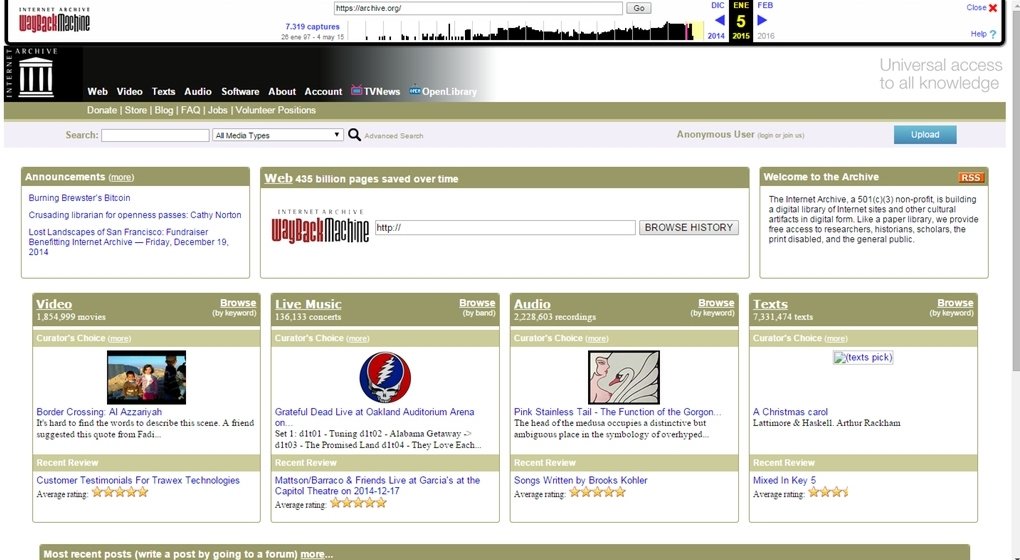This screenshot has width=1020, height=560.
Task: Click the orange RSS badge
Action: coord(971,177)
